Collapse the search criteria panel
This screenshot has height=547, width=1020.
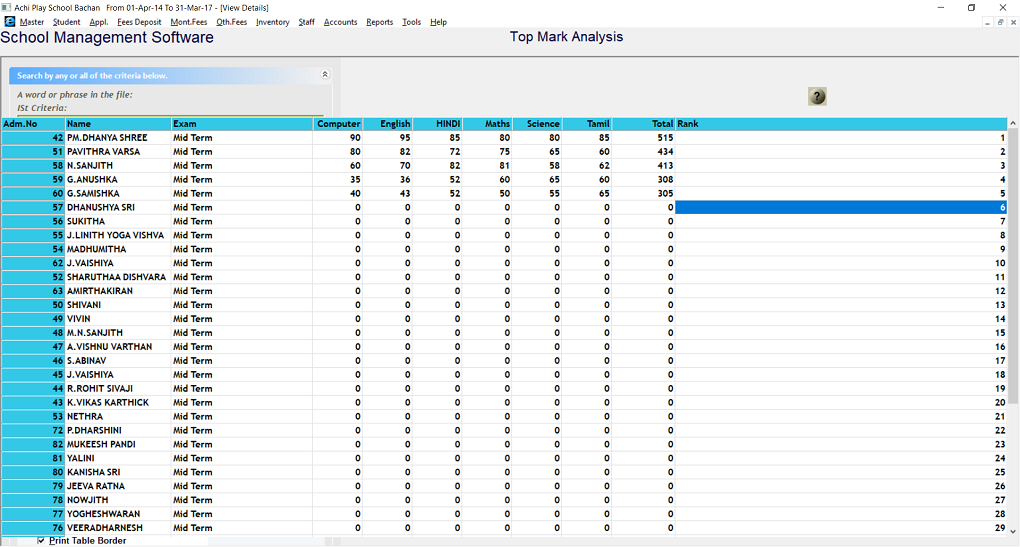(324, 75)
